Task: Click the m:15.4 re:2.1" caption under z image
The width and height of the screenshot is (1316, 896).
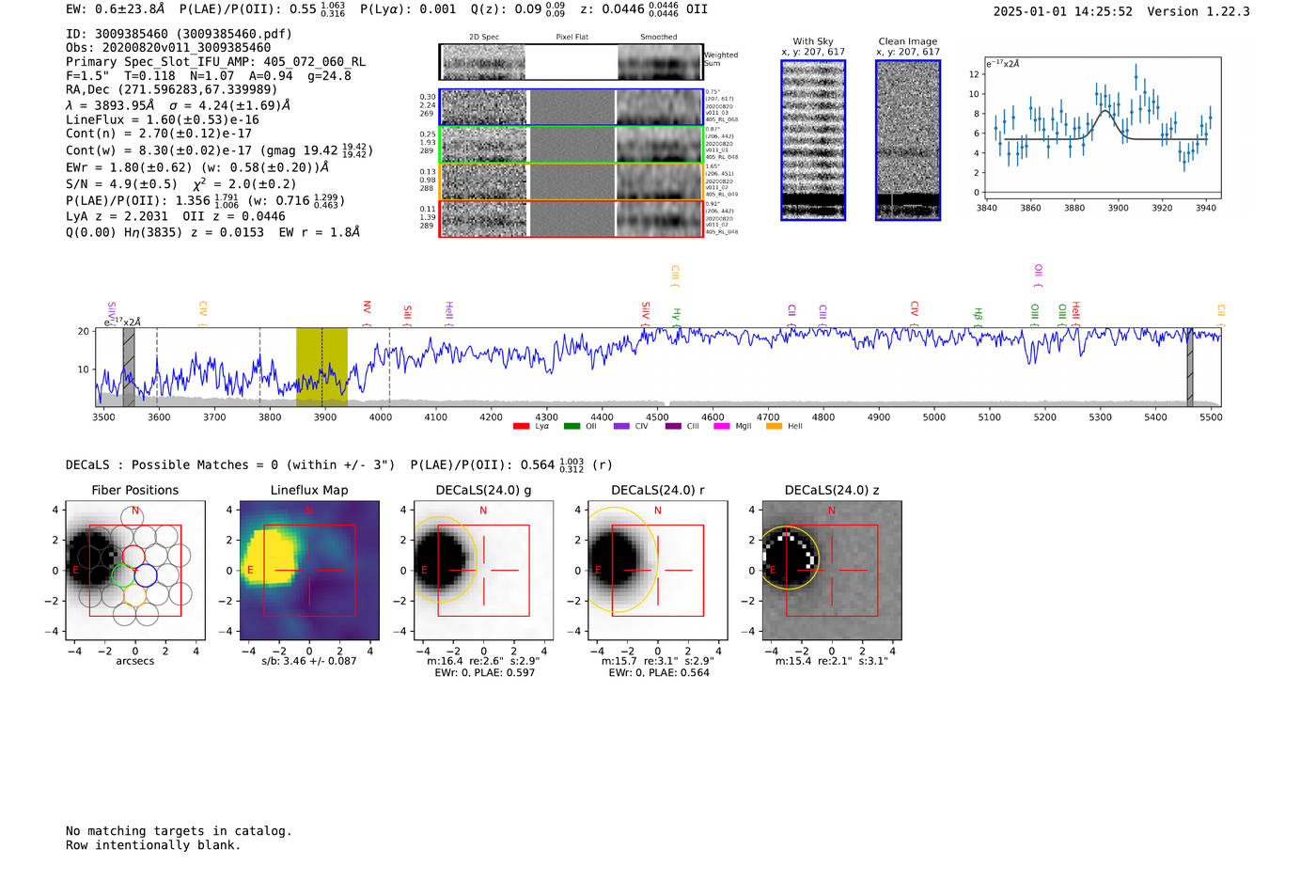Action: (x=832, y=661)
